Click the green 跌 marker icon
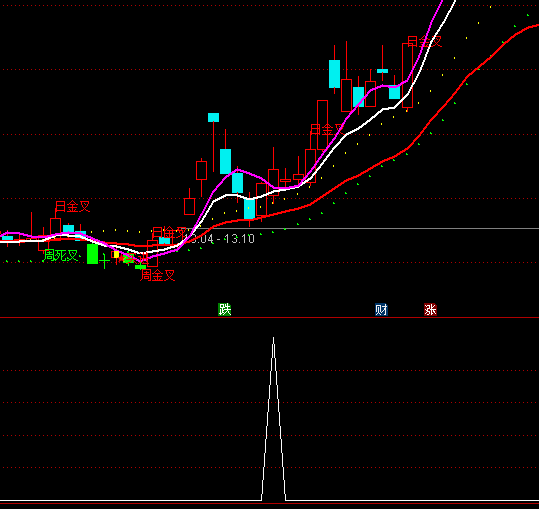Image resolution: width=539 pixels, height=509 pixels. 224,310
